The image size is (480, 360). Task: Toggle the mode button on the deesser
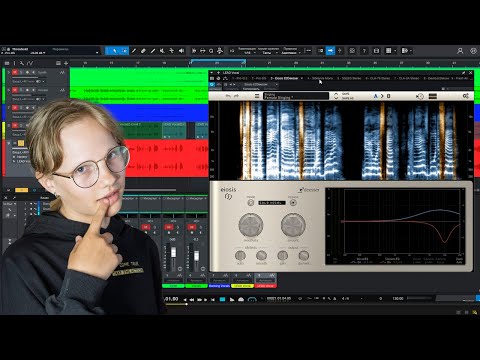click(x=251, y=203)
